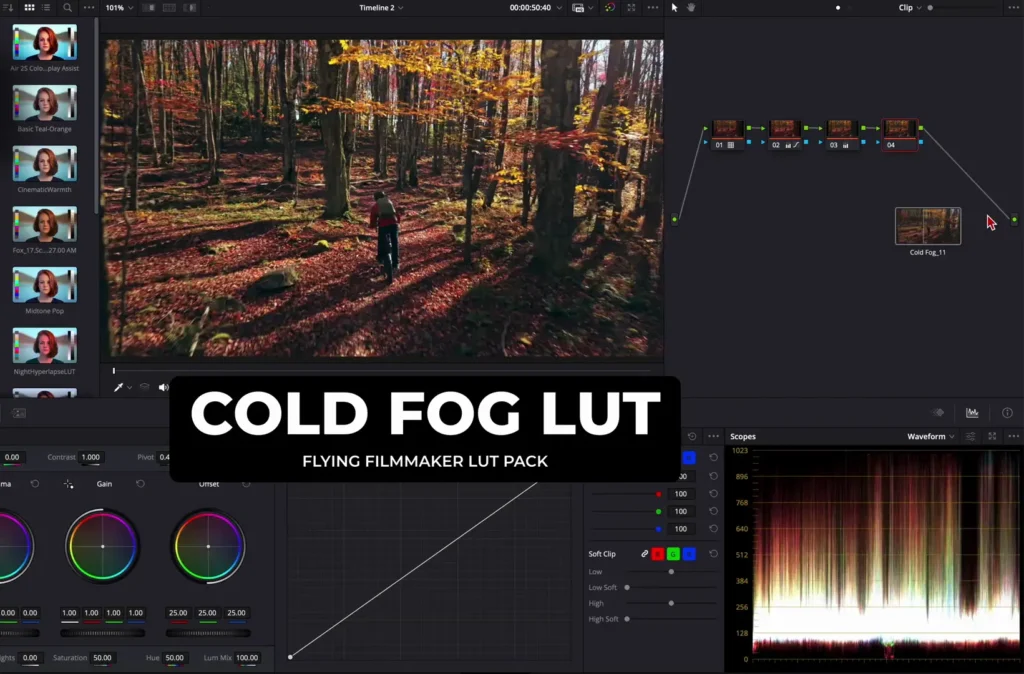The image size is (1024, 674).
Task: Pick the eyedropper sampler below the viewer
Action: 119,387
